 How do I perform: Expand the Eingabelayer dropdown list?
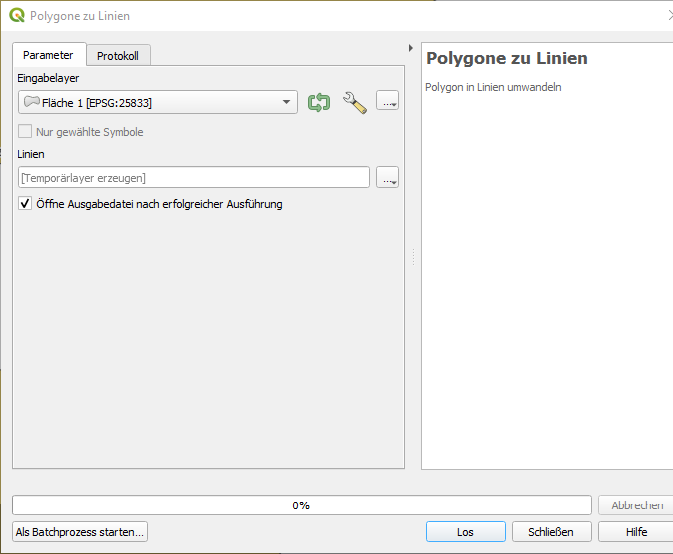point(286,102)
